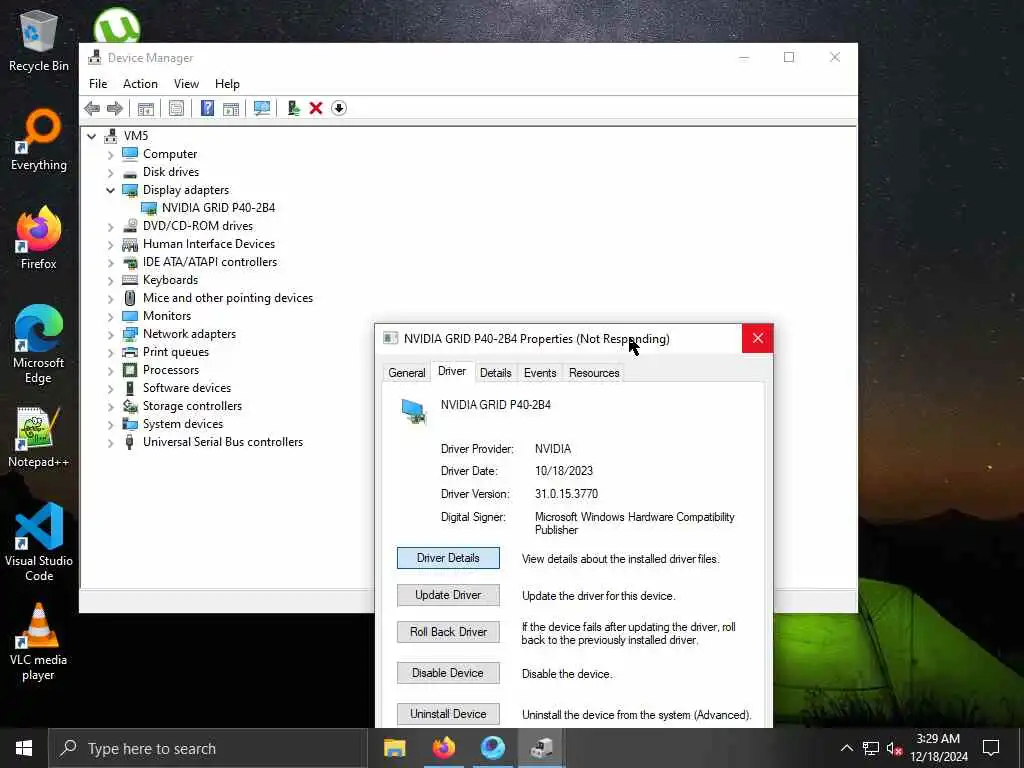Viewport: 1024px width, 768px height.
Task: Open File Explorer from the taskbar
Action: 394,748
